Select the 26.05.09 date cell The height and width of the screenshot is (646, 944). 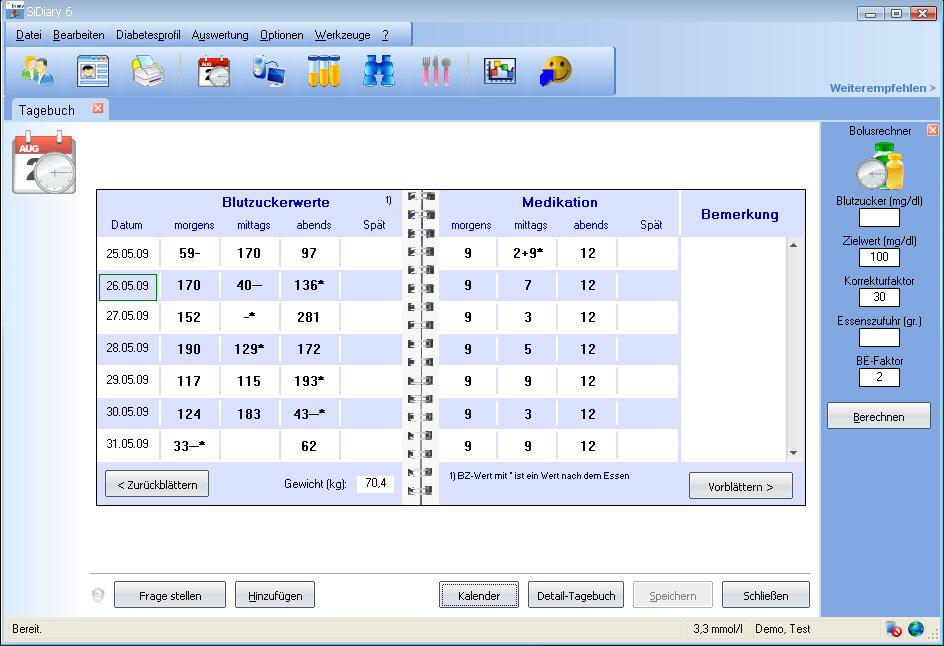127,286
